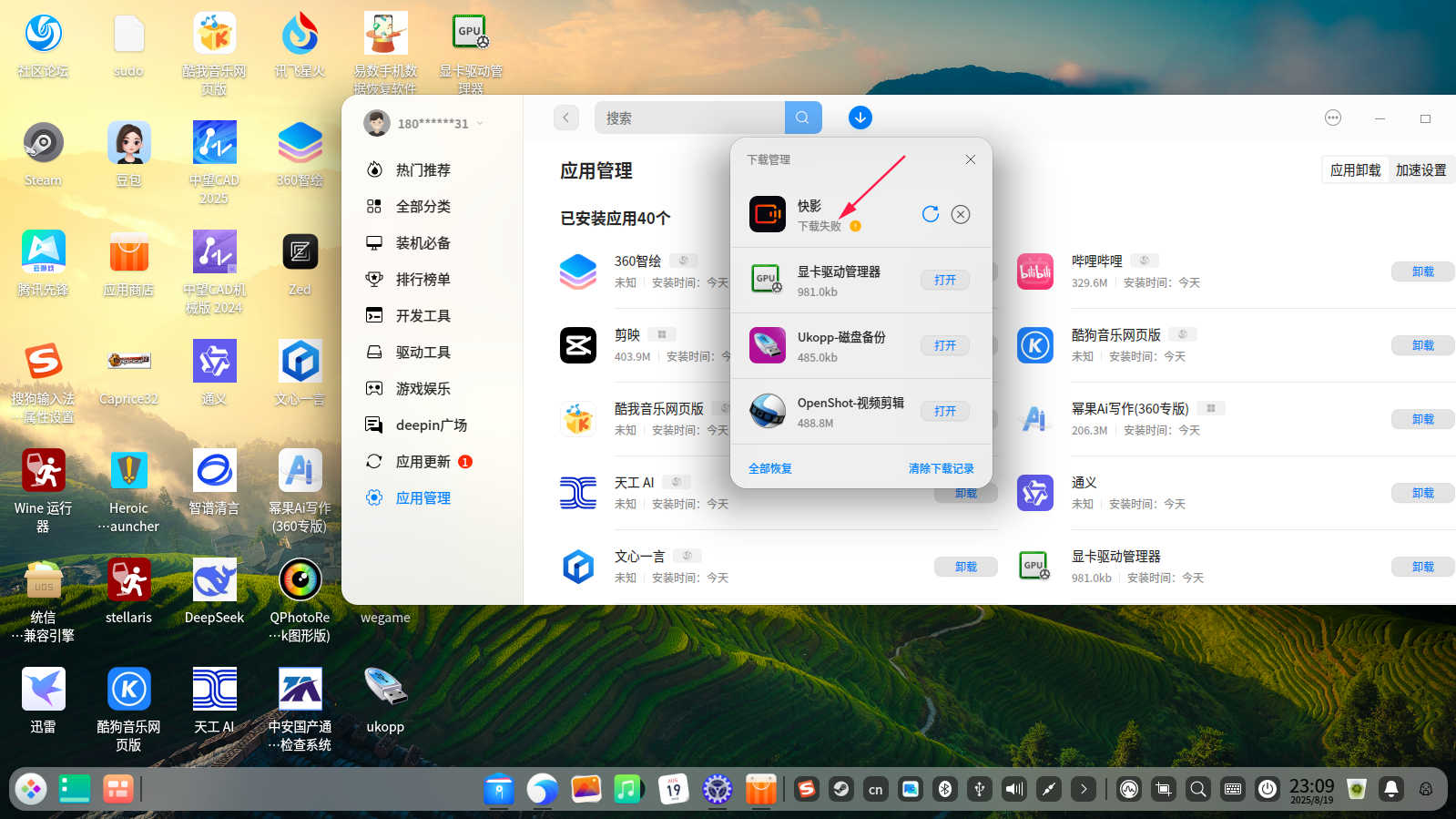Image resolution: width=1456 pixels, height=819 pixels.
Task: Uninstall 酷狗音乐网页版 with 卸载 button
Action: (x=1422, y=345)
